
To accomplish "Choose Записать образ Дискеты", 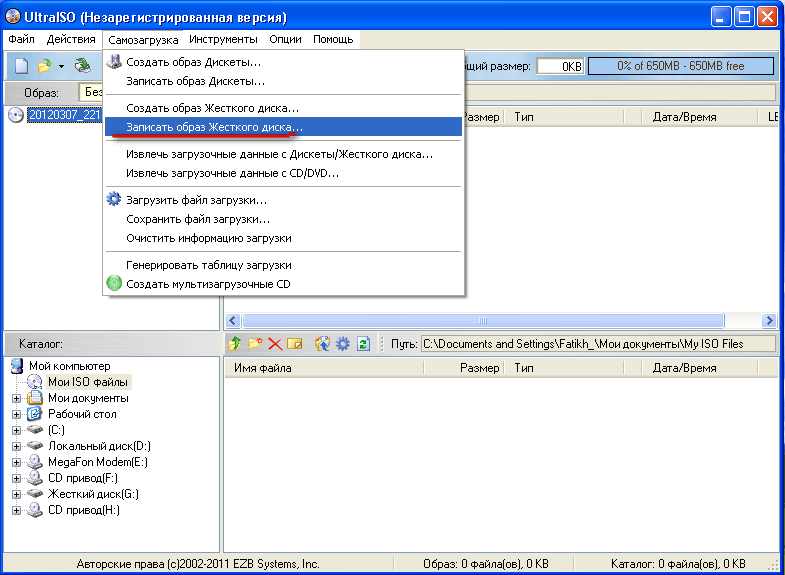I will pos(283,81).
